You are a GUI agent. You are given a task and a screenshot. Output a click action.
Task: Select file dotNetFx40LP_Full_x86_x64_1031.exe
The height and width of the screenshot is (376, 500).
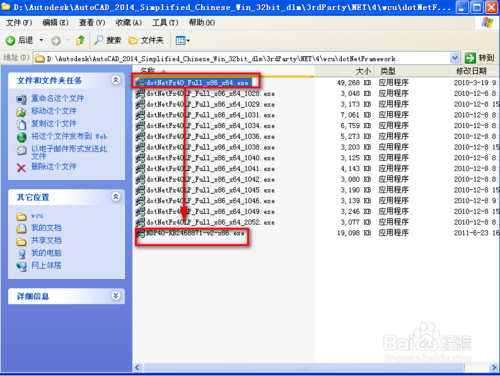(x=210, y=115)
